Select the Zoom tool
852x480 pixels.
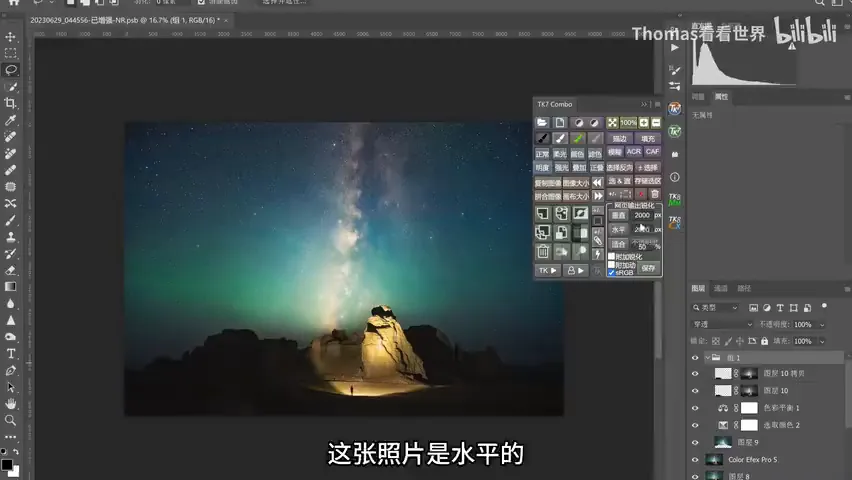pos(10,420)
